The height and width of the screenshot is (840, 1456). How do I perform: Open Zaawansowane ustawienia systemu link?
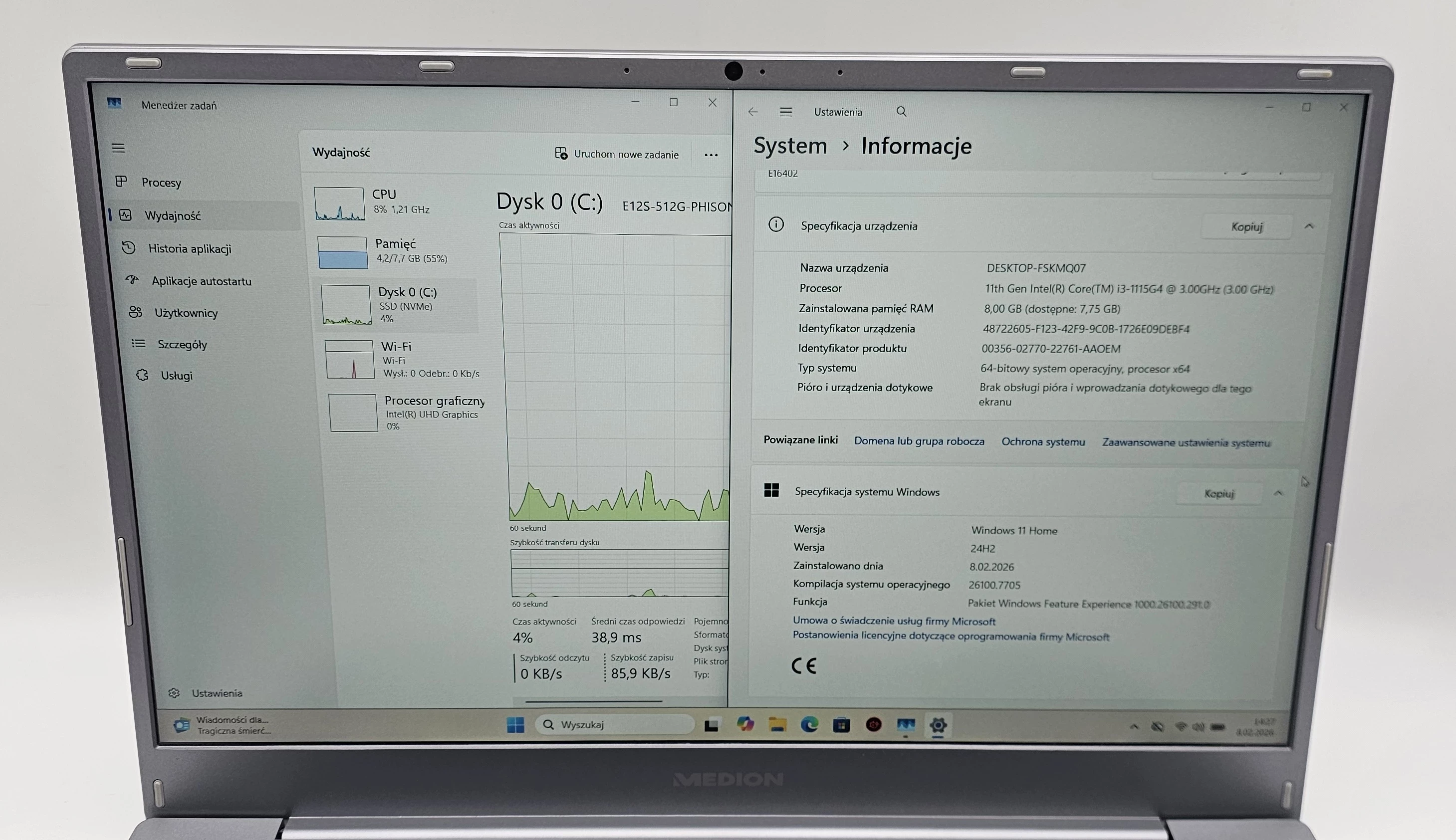coord(1186,442)
